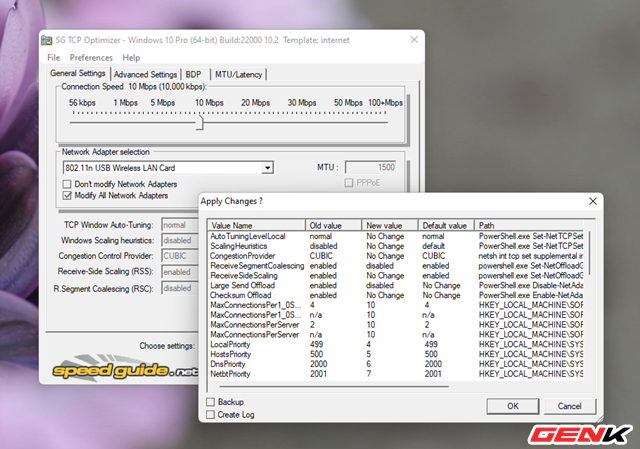Open TCP Window Auto-Tuning dropdown
Image resolution: width=640 pixels, height=449 pixels.
pos(180,225)
